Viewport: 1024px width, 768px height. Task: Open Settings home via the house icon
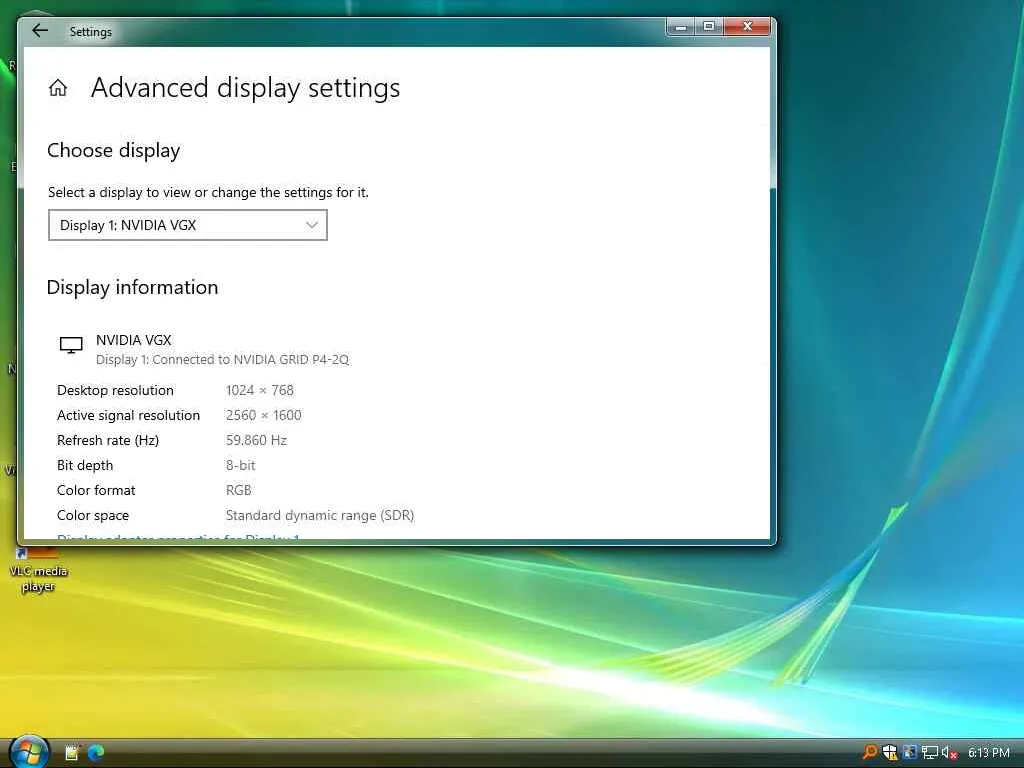pyautogui.click(x=58, y=88)
